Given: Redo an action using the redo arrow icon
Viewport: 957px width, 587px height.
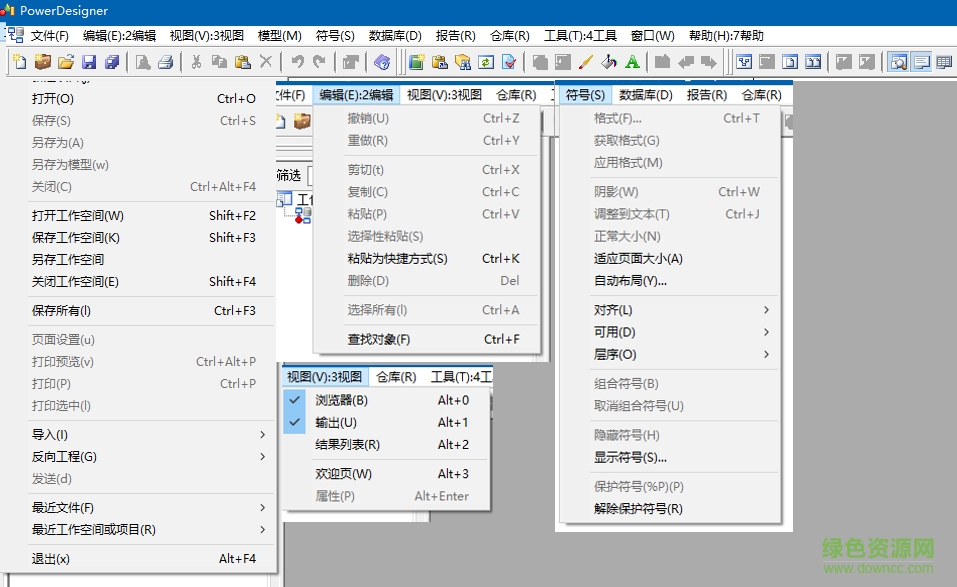Looking at the screenshot, I should [319, 61].
